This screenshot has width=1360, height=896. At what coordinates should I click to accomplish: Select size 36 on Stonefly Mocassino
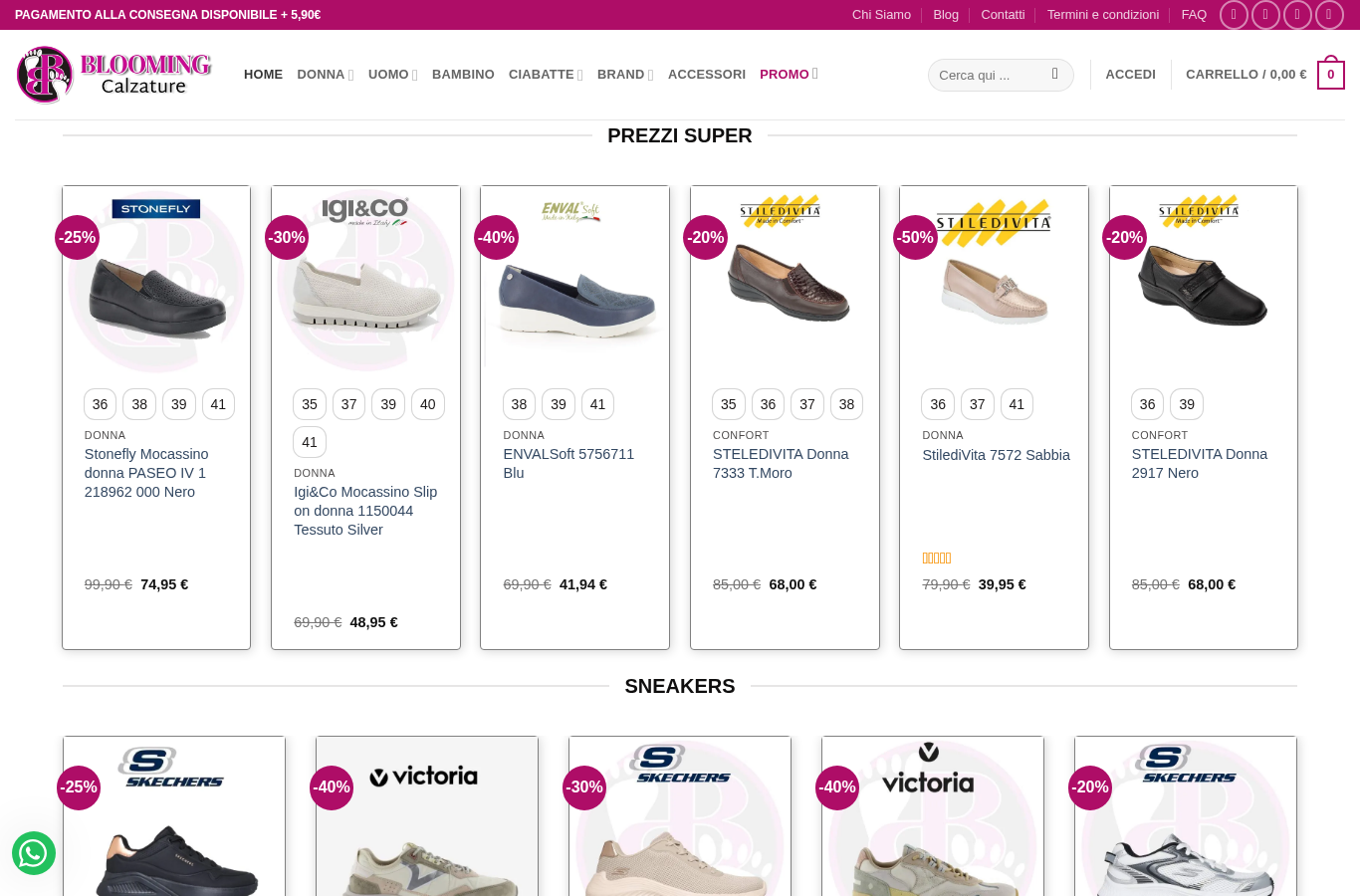(x=101, y=404)
